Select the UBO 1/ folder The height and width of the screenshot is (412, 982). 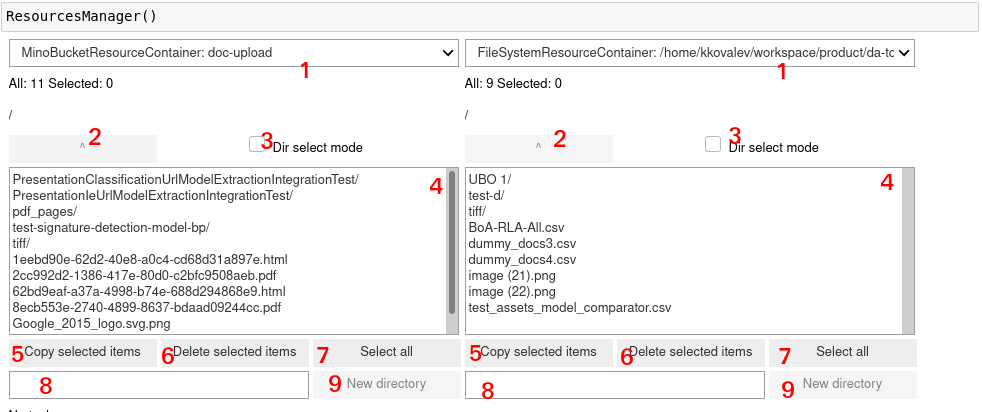tap(490, 180)
